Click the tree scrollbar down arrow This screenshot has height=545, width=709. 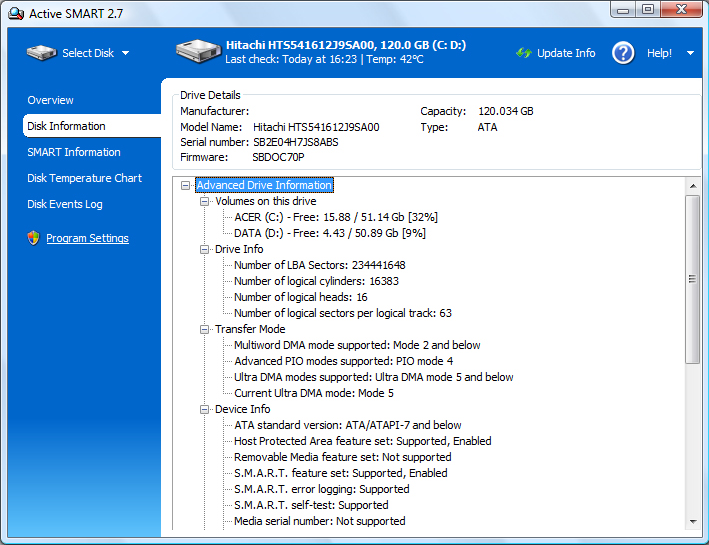coord(692,522)
